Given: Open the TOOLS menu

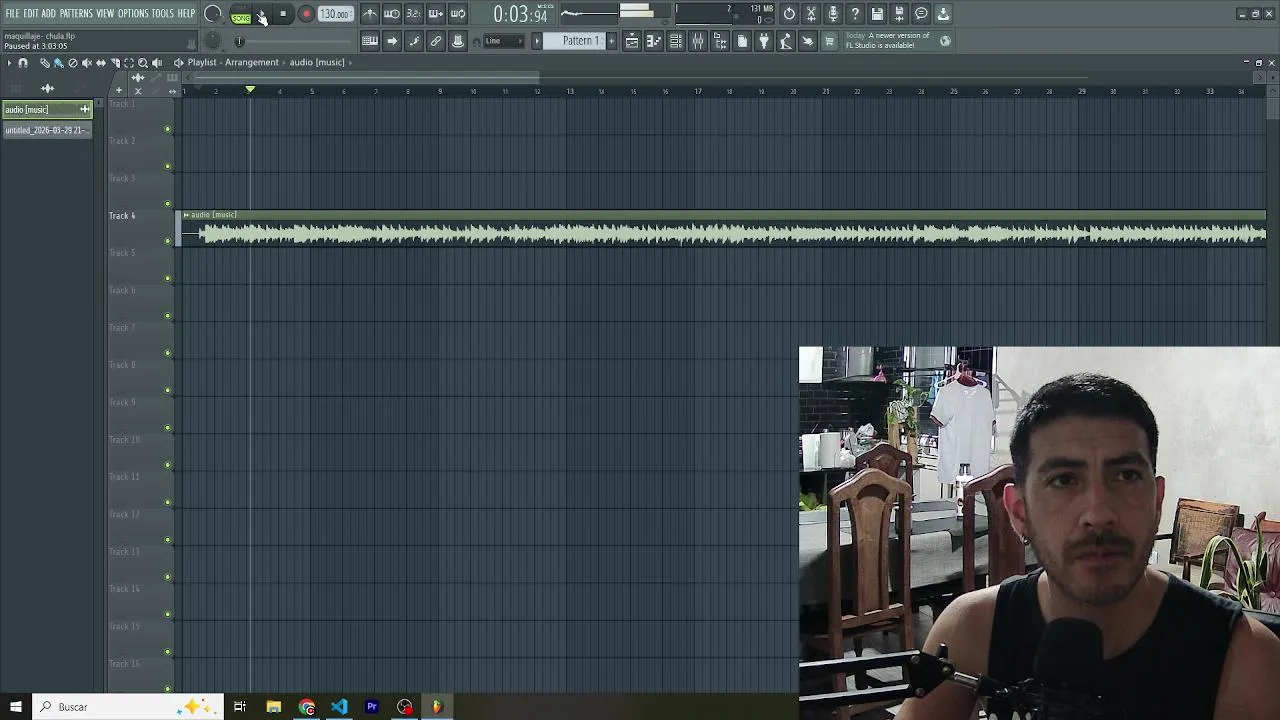Looking at the screenshot, I should click(162, 14).
